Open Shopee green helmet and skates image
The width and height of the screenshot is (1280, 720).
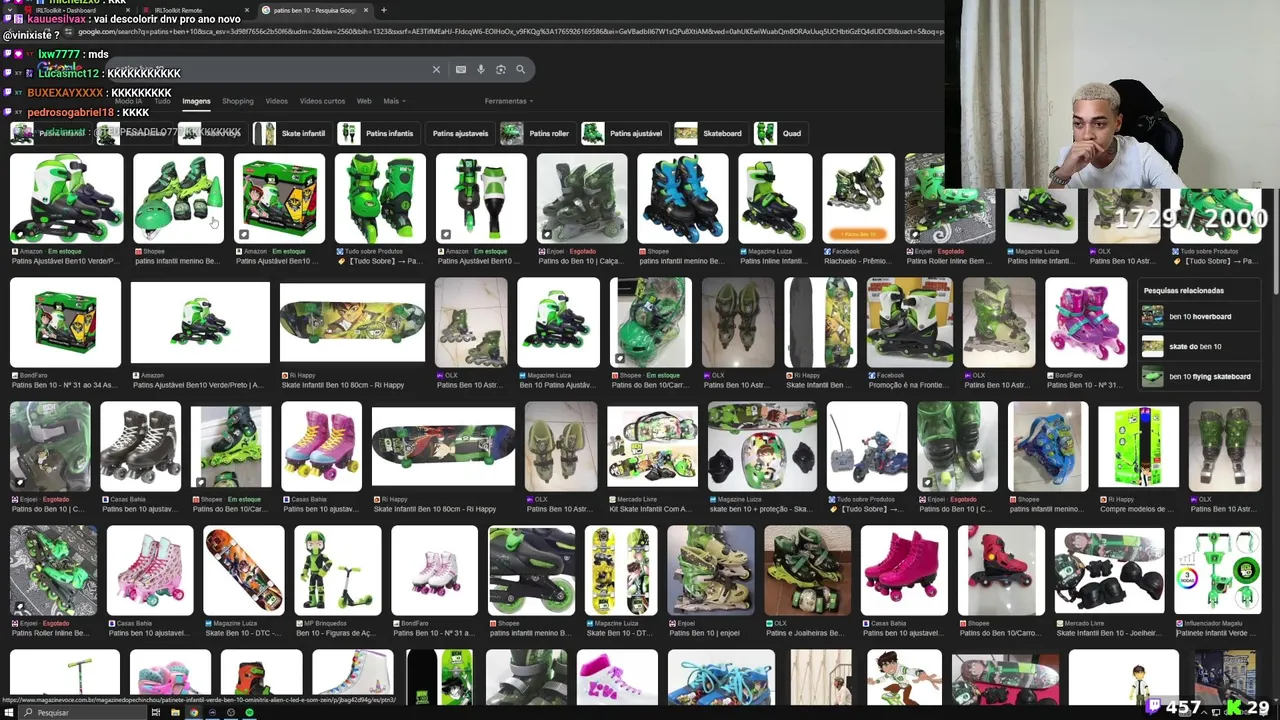pyautogui.click(x=178, y=198)
